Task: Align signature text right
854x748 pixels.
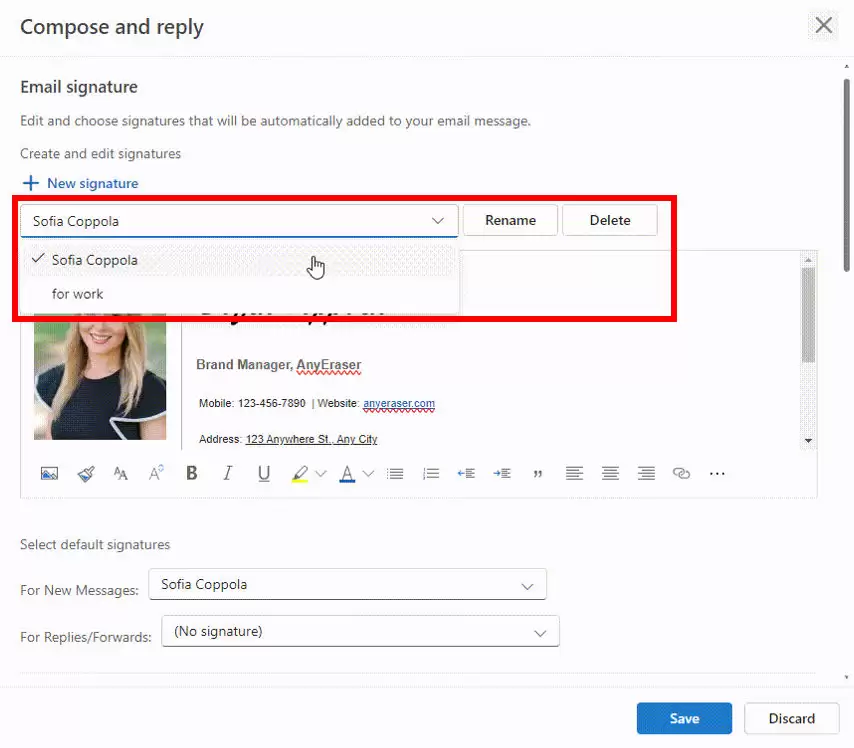Action: [646, 473]
